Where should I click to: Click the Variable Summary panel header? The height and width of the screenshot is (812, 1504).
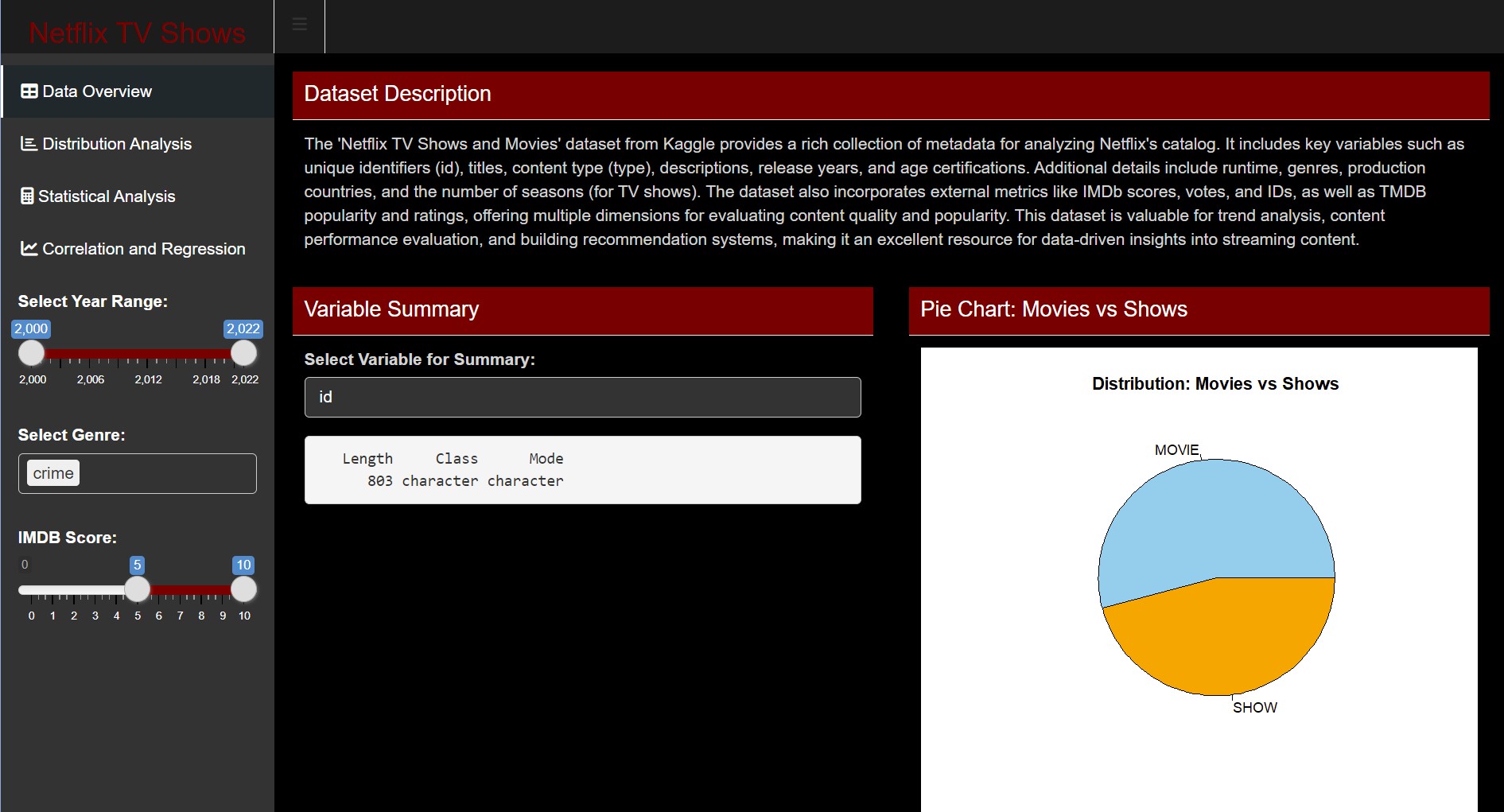click(x=582, y=310)
